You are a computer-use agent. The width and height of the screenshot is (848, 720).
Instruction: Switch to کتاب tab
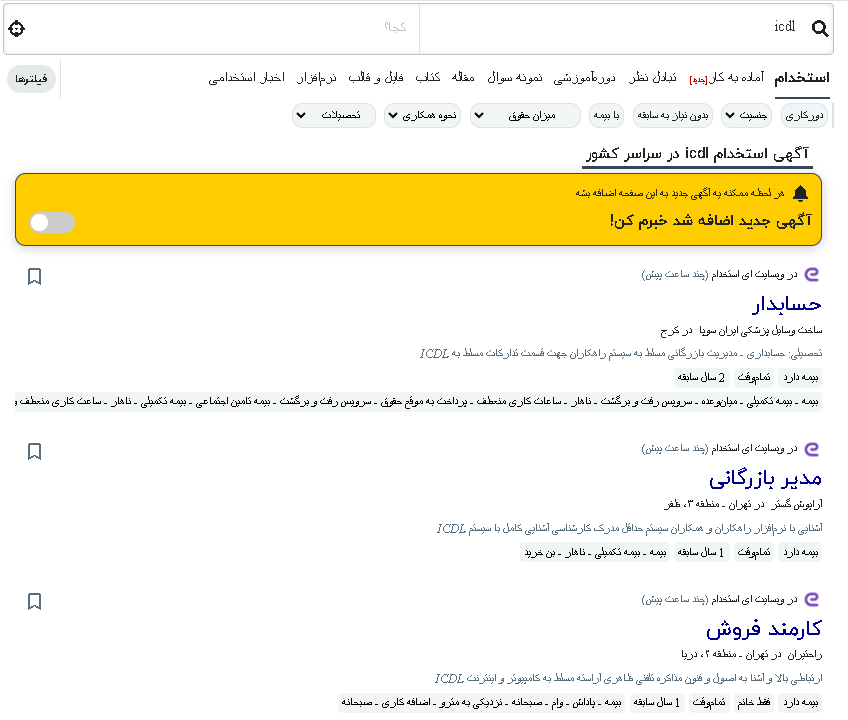428,77
